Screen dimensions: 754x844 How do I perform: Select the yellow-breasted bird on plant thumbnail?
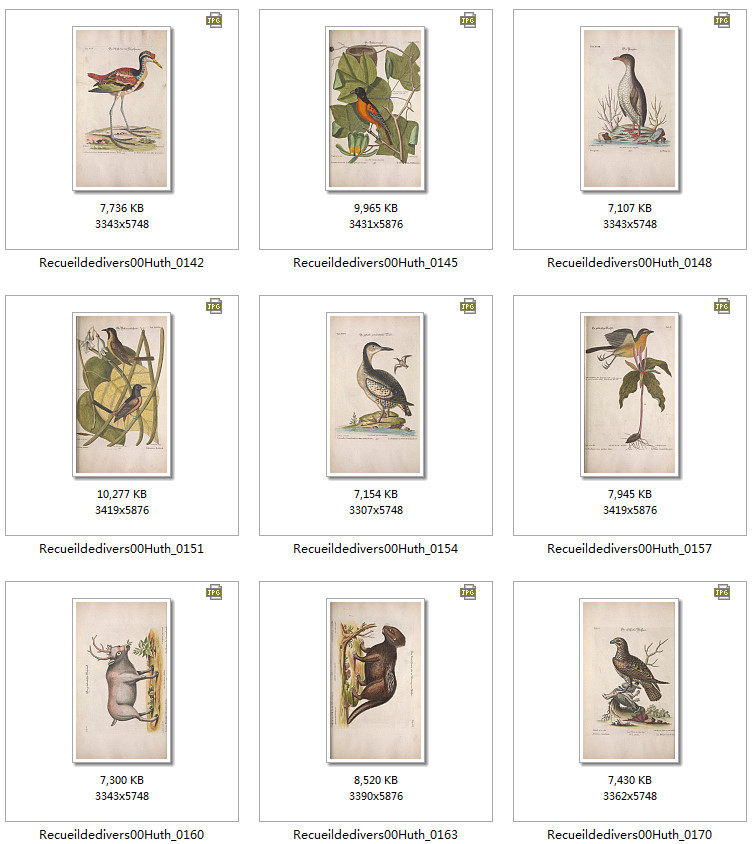click(630, 395)
